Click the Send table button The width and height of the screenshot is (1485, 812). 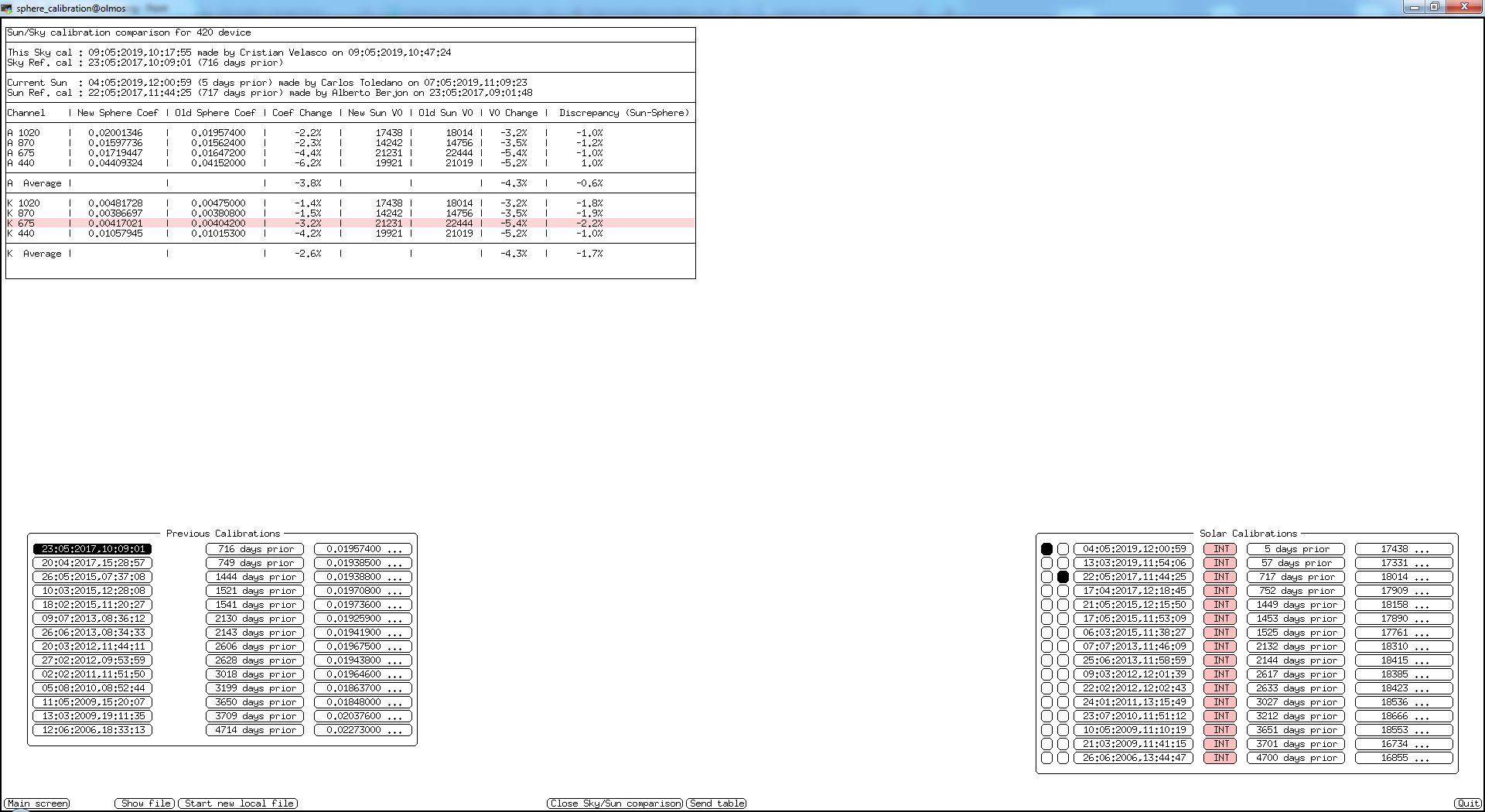(x=717, y=803)
